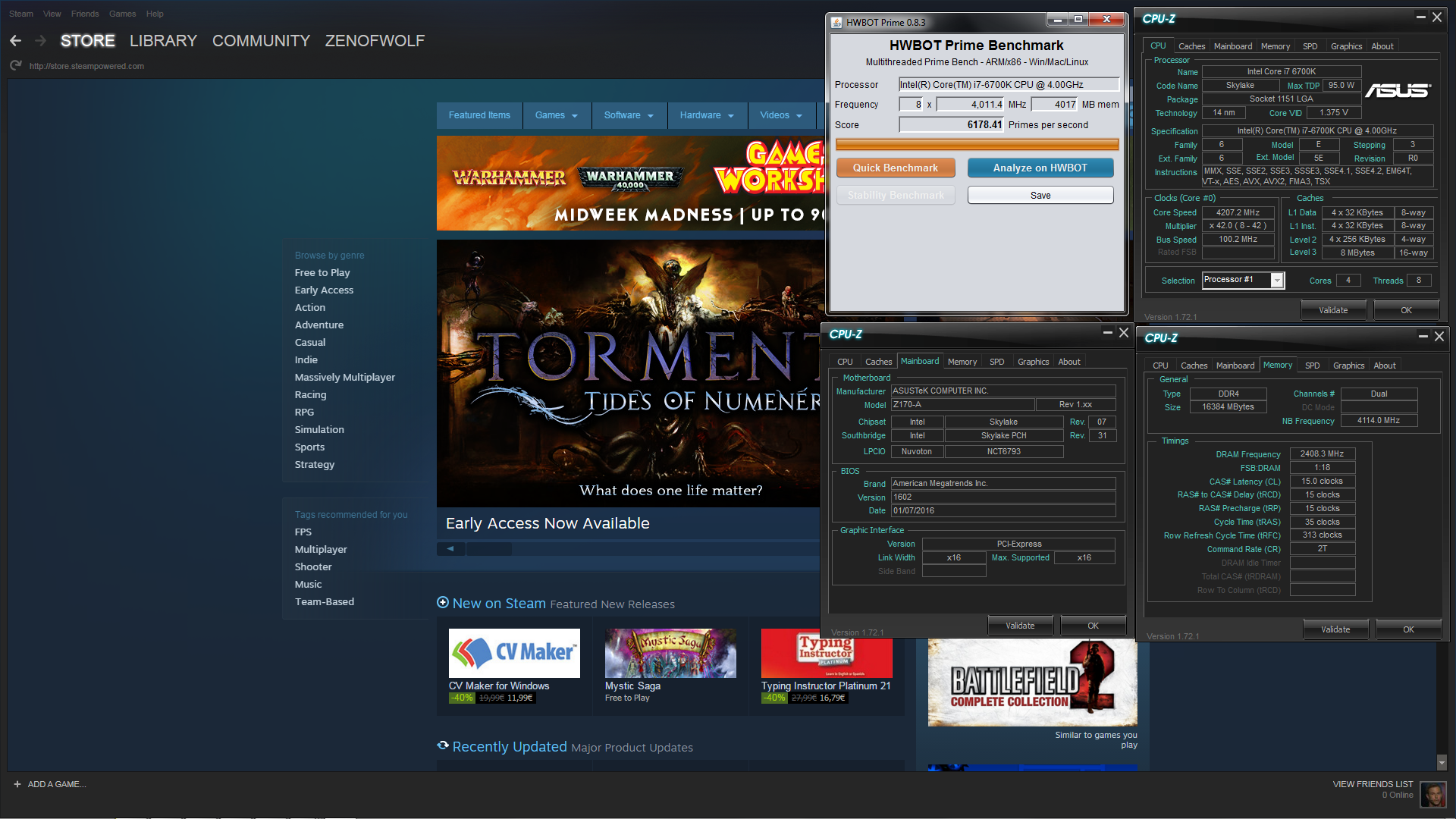Minimize the CPU-Z Mainboard window
The image size is (1456, 819).
[1108, 333]
